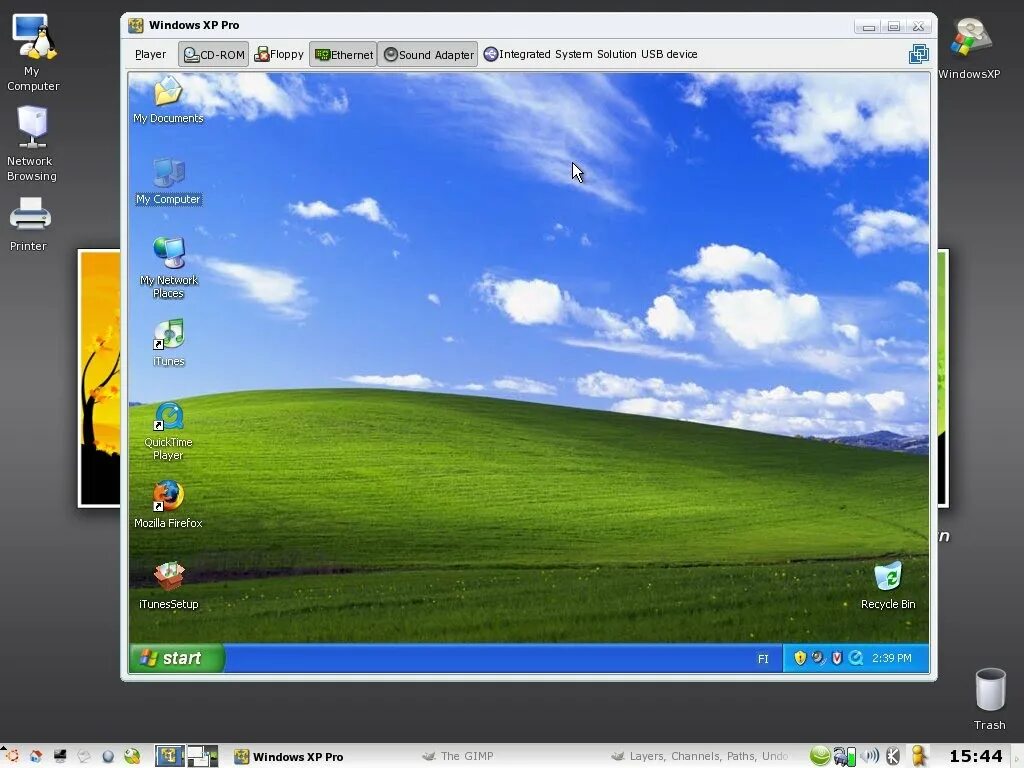
Task: Open the Ubuntu main menu icon
Action: pyautogui.click(x=12, y=756)
